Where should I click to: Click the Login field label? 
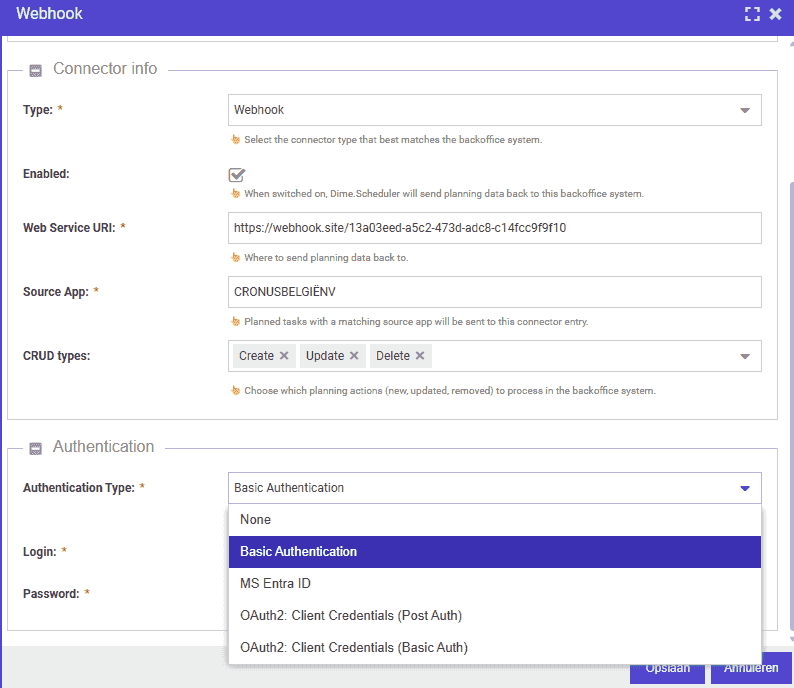coord(39,552)
